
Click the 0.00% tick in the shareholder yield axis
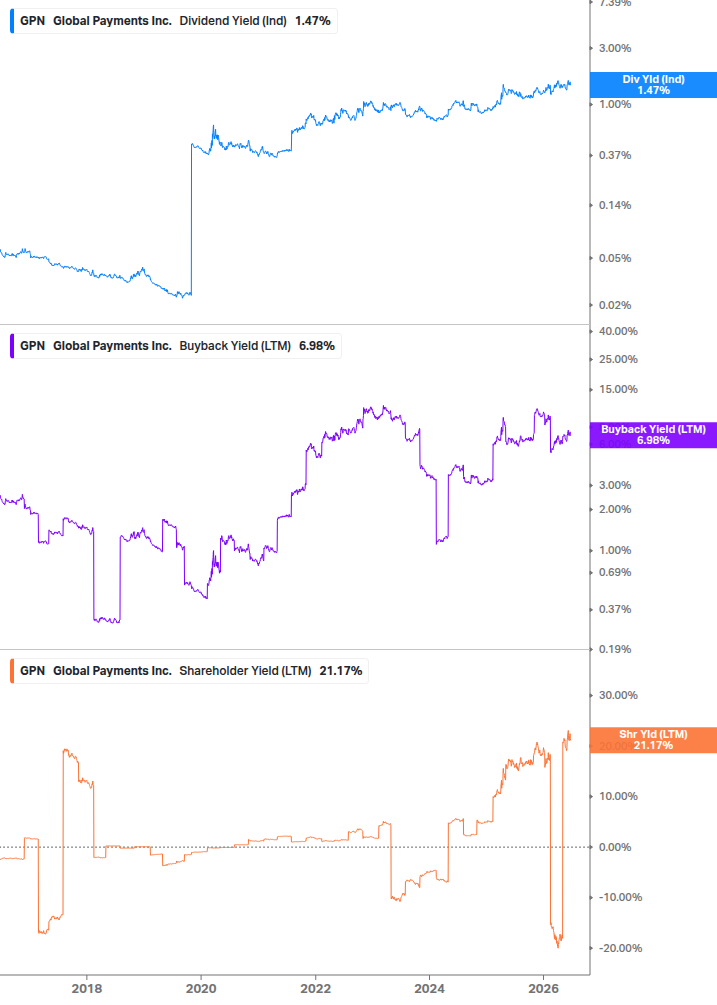pyautogui.click(x=615, y=847)
